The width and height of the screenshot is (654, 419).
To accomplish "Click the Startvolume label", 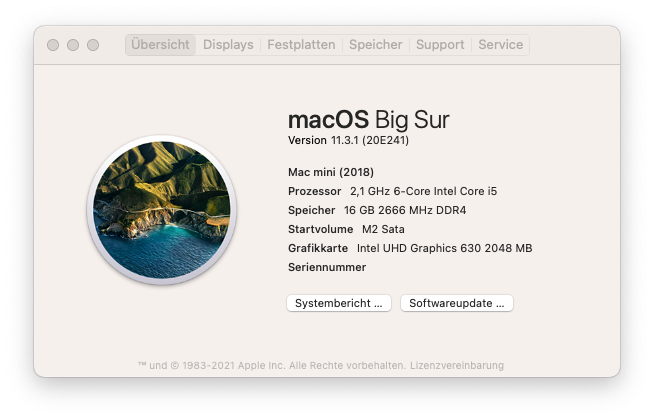I will point(320,229).
